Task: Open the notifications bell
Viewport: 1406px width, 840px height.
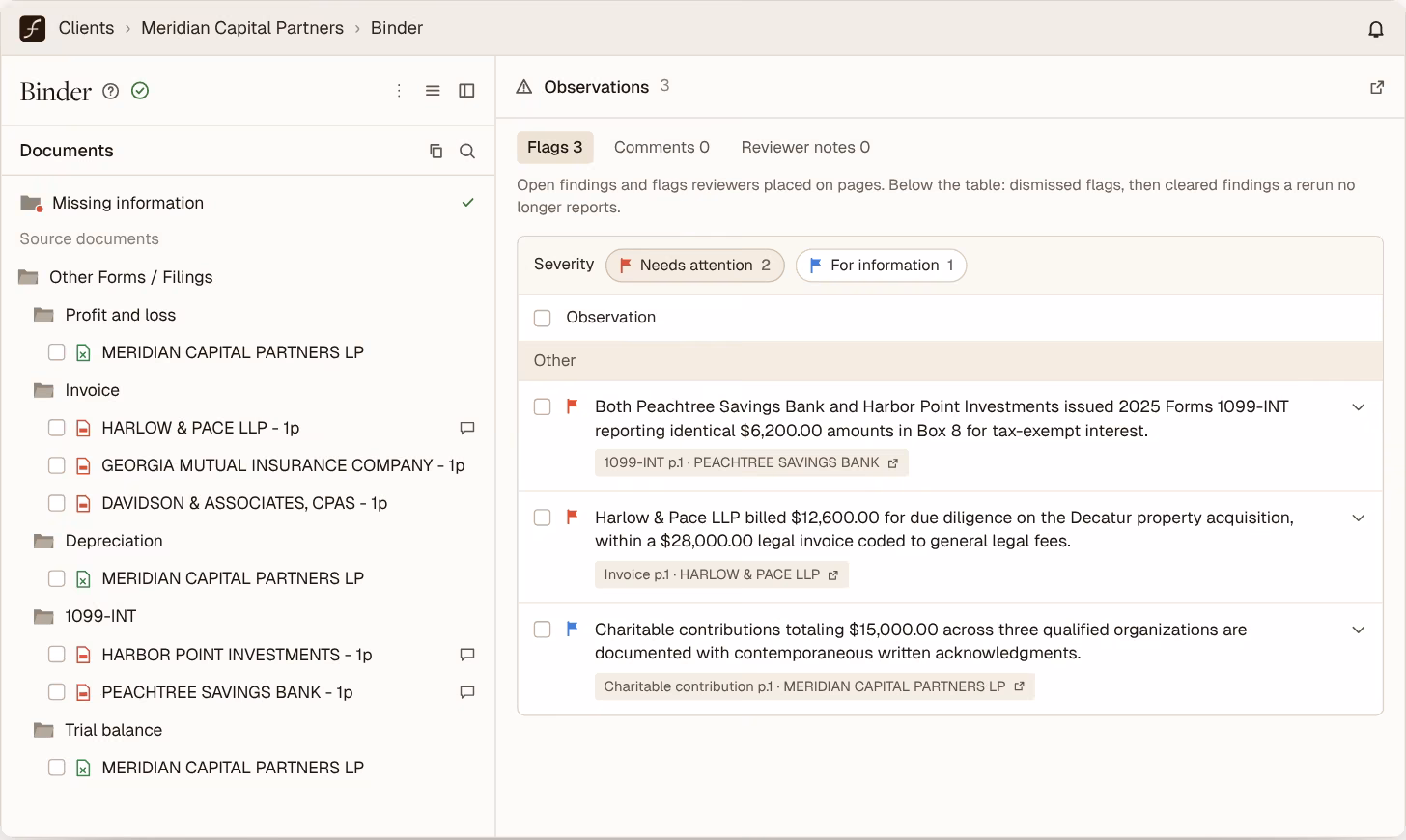Action: coord(1376,29)
